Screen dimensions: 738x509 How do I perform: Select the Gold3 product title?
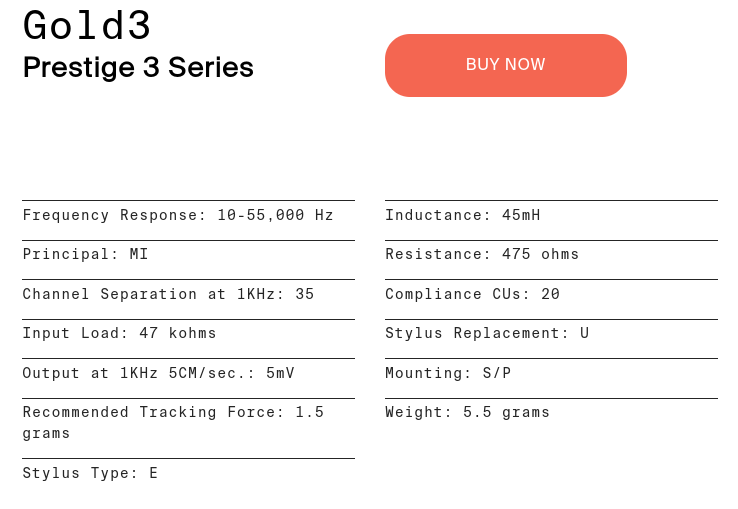tap(87, 25)
